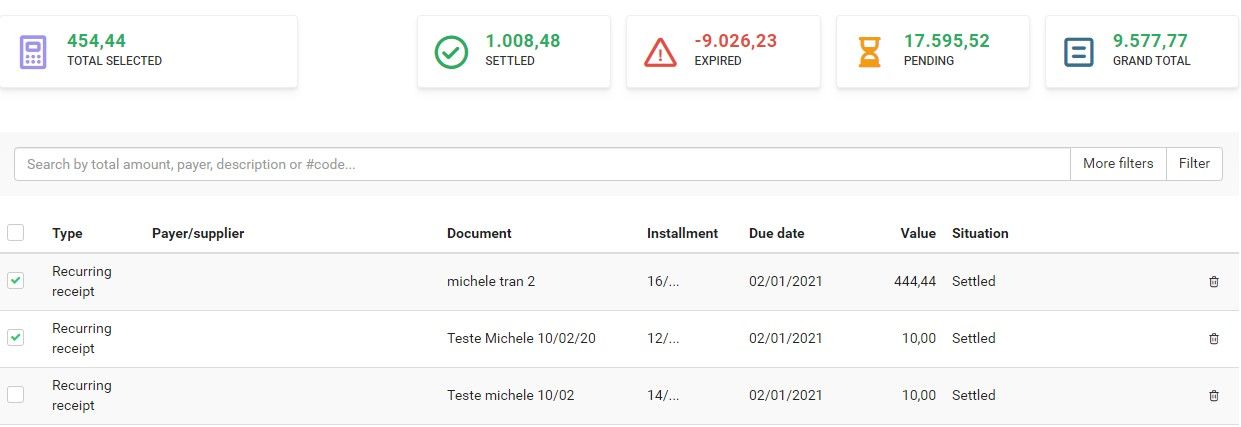Open the More filters options
The width and height of the screenshot is (1241, 427).
tap(1118, 164)
